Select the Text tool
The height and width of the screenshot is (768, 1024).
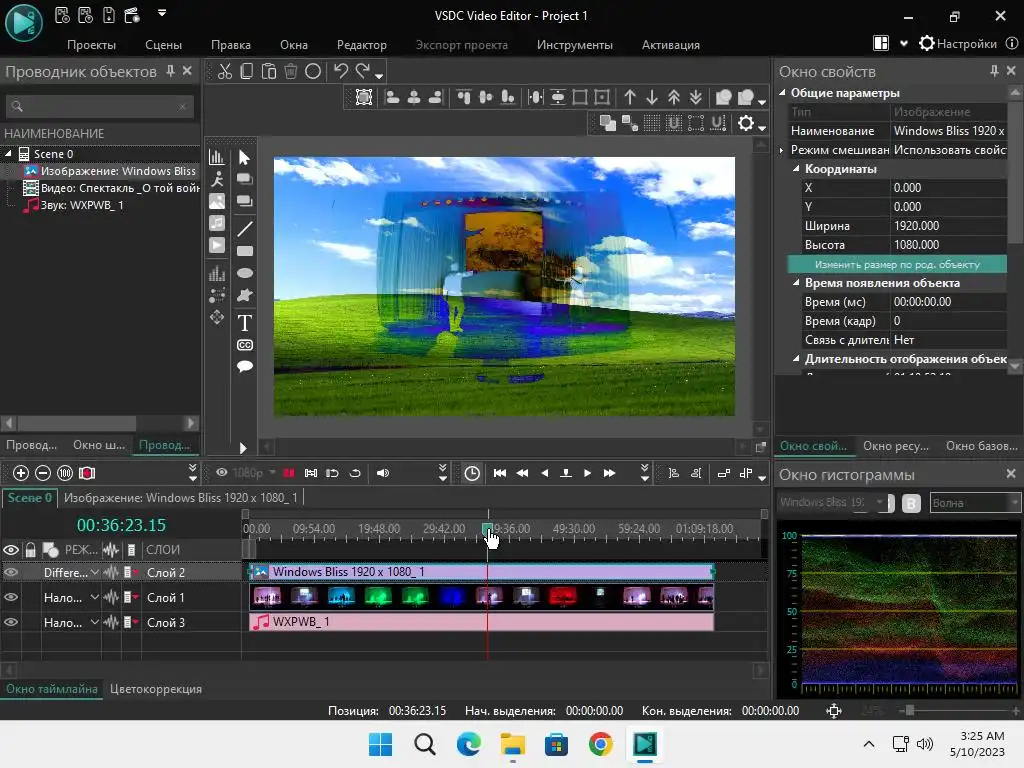(x=244, y=323)
